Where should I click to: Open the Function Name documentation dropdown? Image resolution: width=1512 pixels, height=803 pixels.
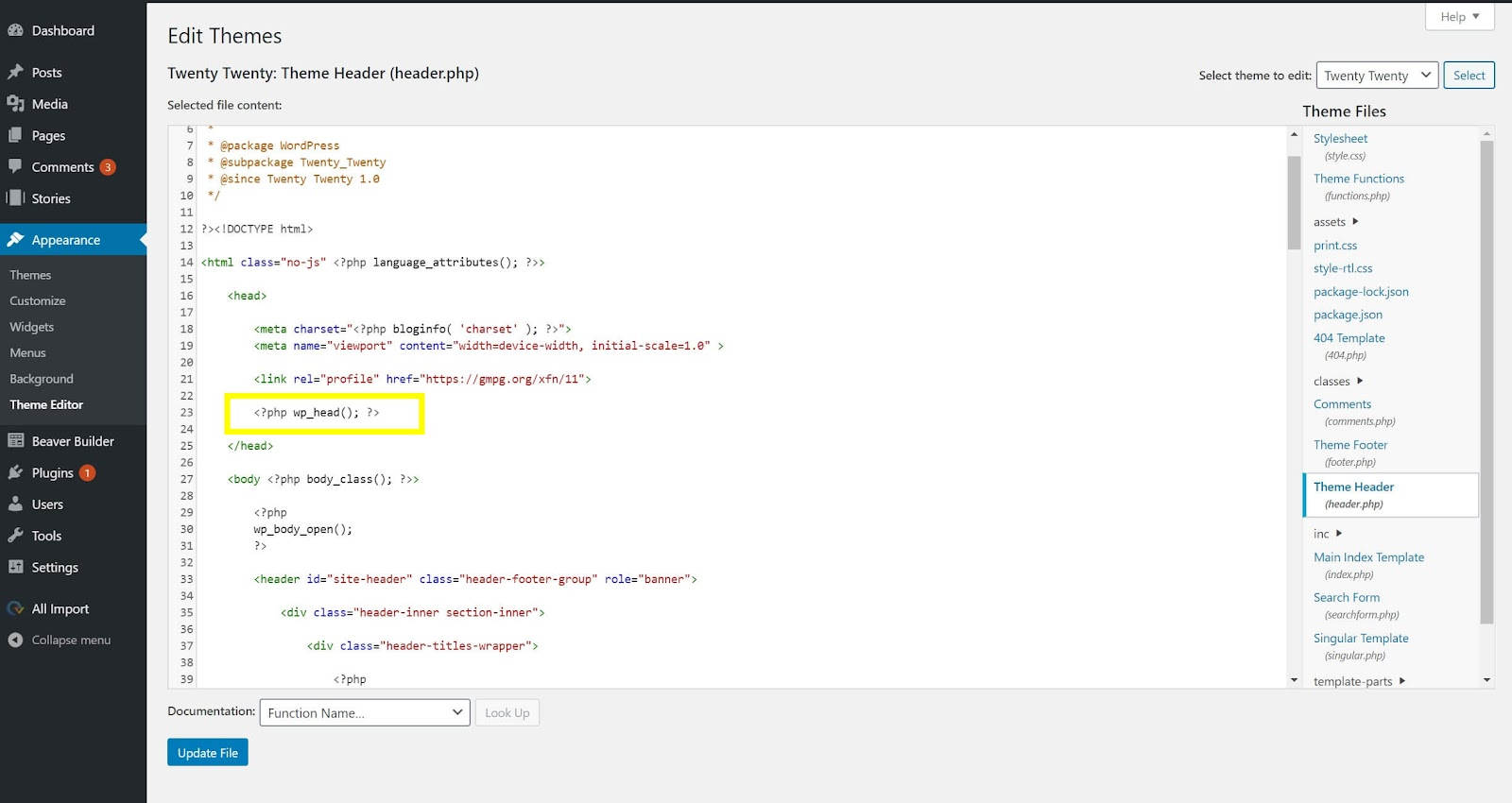click(x=365, y=712)
